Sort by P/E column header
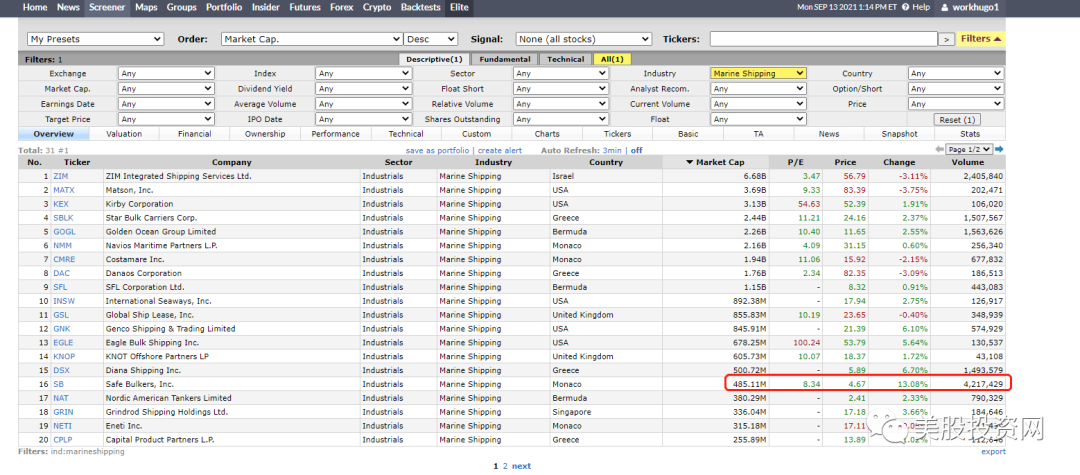Image resolution: width=1080 pixels, height=475 pixels. [x=796, y=162]
